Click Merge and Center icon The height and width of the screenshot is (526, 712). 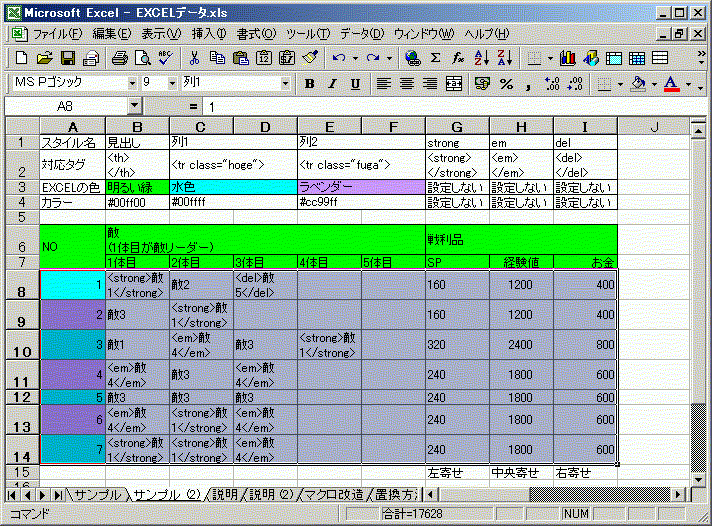click(454, 84)
